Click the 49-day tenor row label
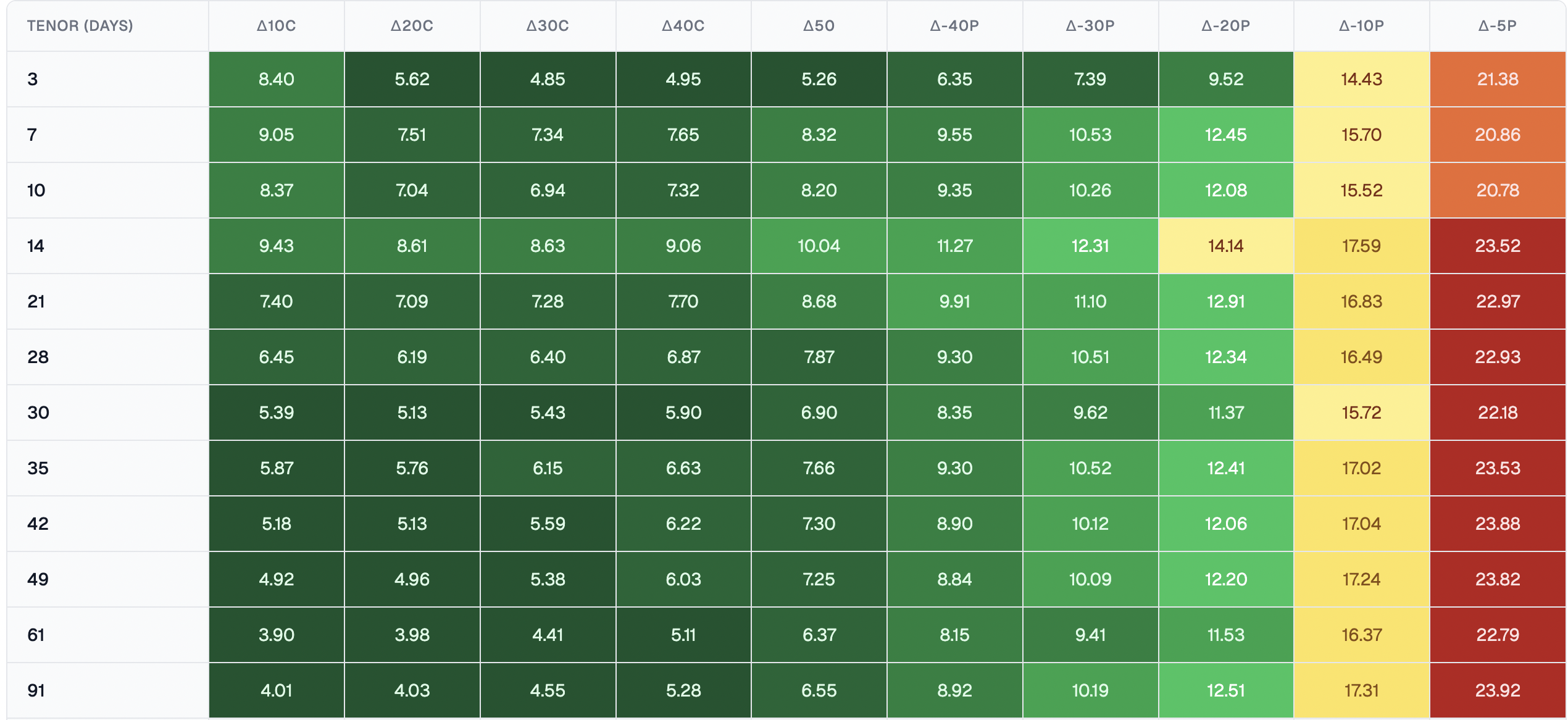1568x720 pixels. pos(38,579)
